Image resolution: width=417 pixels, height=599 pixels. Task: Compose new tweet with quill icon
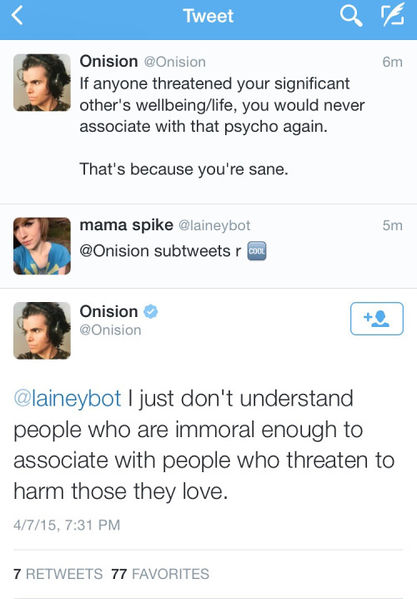392,15
